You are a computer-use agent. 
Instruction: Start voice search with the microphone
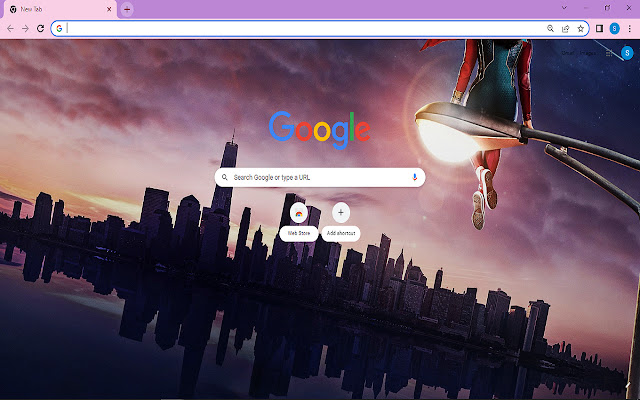pyautogui.click(x=415, y=178)
